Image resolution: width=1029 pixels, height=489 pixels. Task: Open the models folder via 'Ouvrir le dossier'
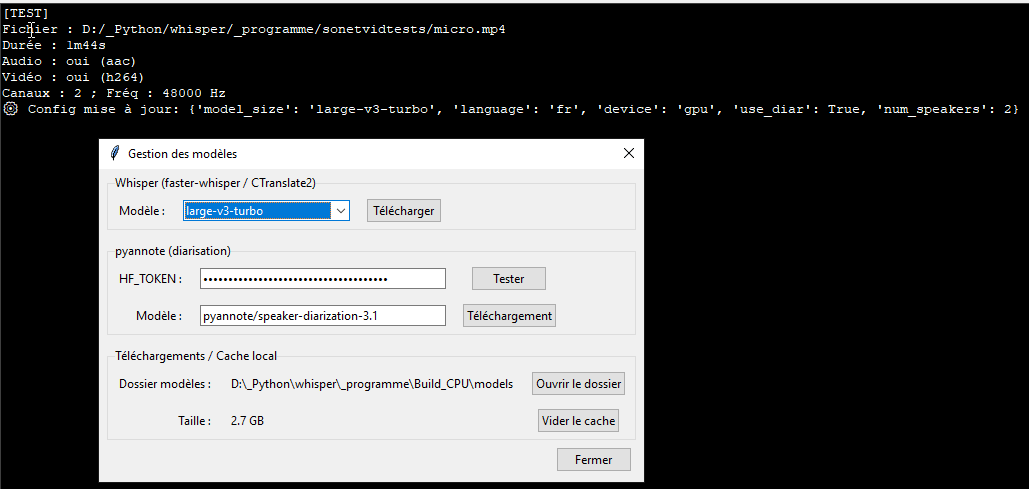point(578,384)
